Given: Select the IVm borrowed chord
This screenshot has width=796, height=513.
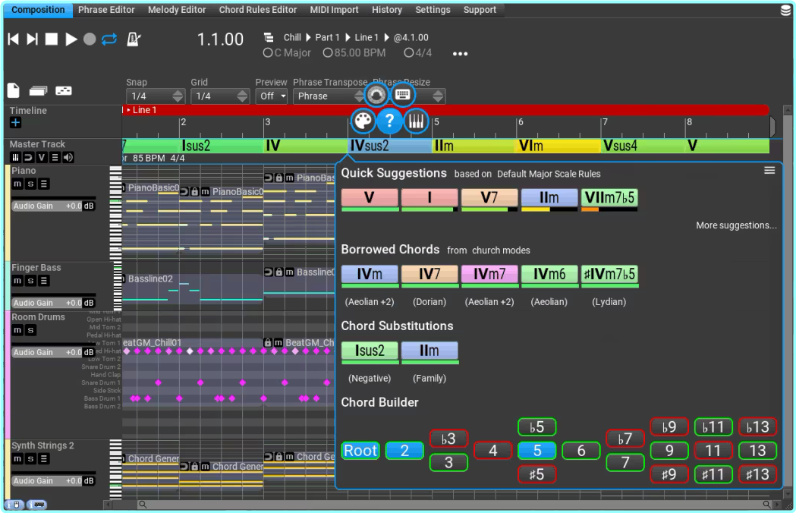Looking at the screenshot, I should [370, 275].
